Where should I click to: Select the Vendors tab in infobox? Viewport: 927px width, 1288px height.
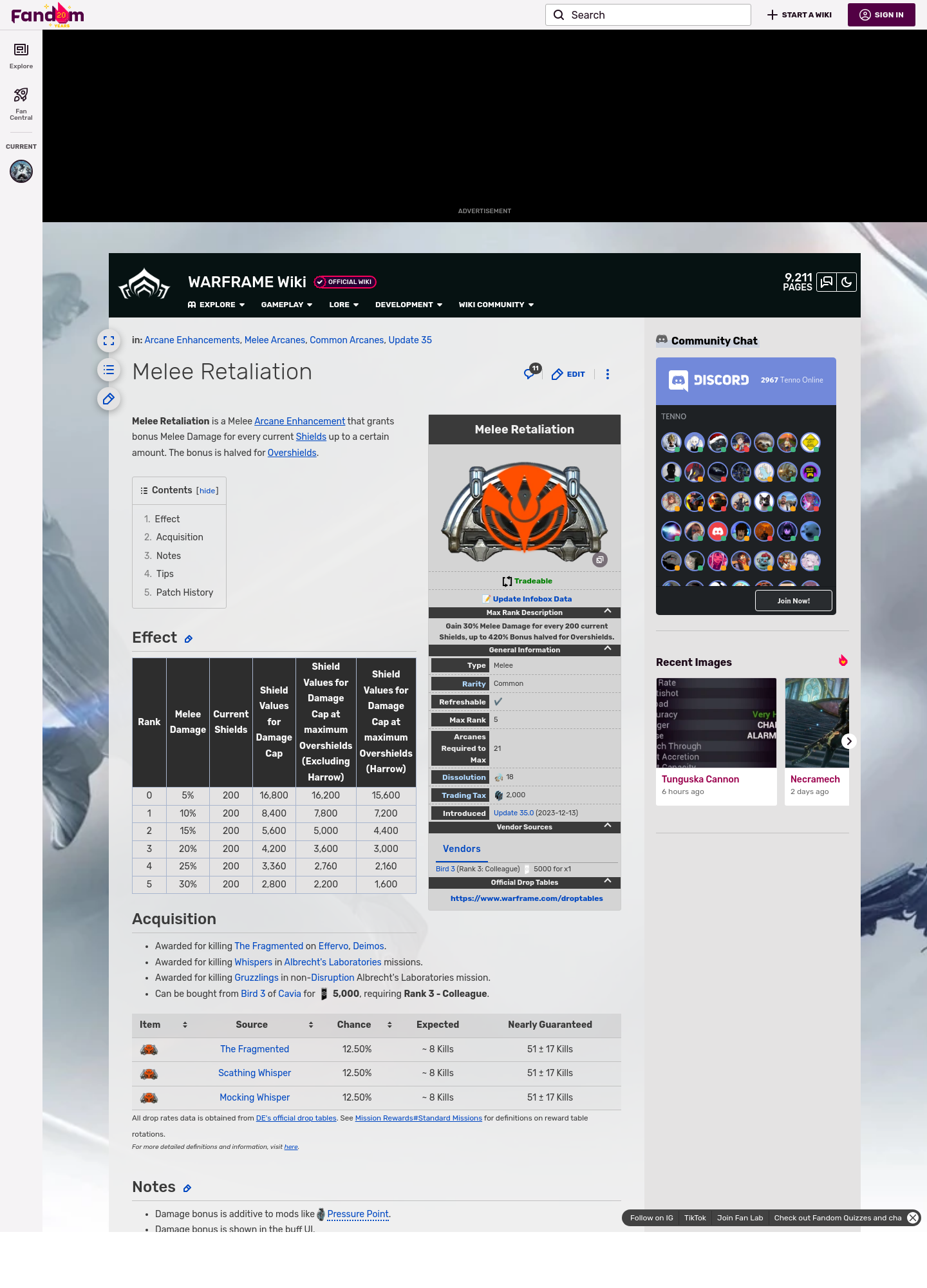pos(462,849)
